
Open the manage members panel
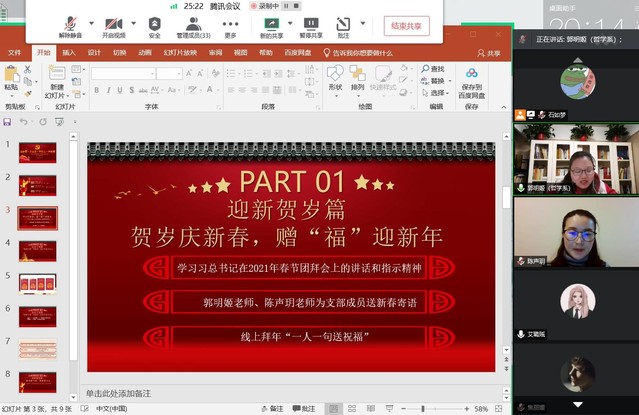(x=193, y=23)
